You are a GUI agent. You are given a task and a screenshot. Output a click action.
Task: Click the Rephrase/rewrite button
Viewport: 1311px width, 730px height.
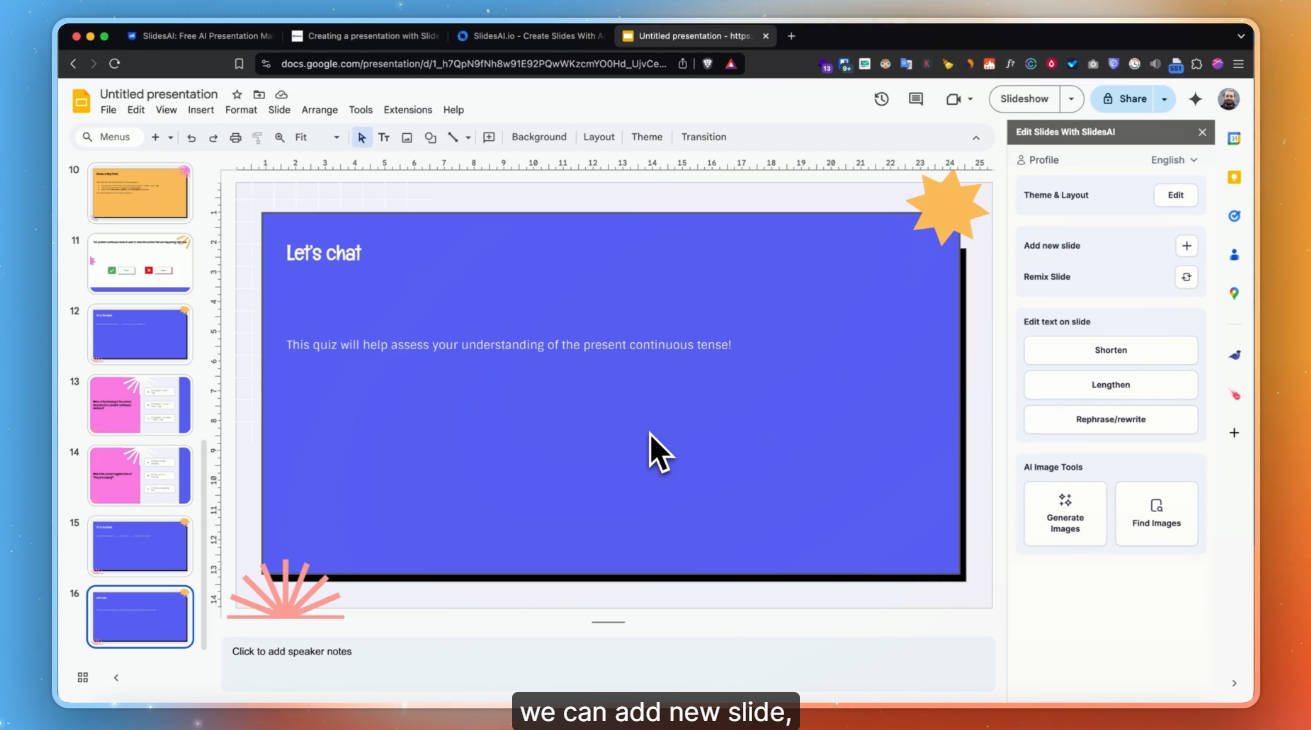(x=1111, y=420)
